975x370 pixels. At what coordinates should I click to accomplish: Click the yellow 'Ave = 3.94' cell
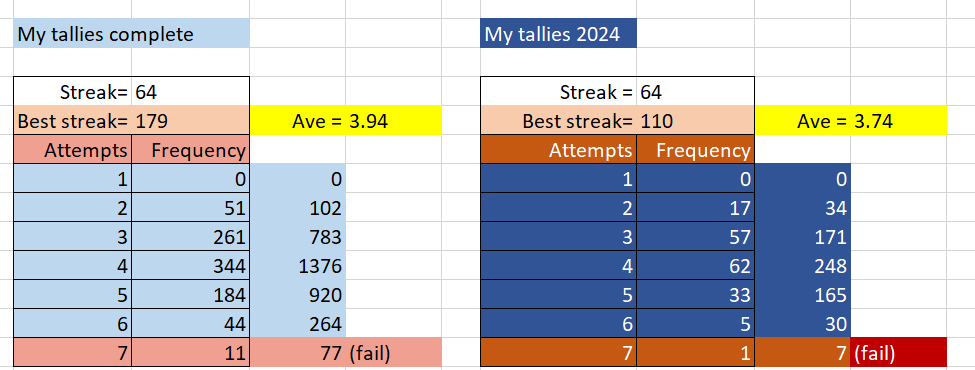pos(346,121)
